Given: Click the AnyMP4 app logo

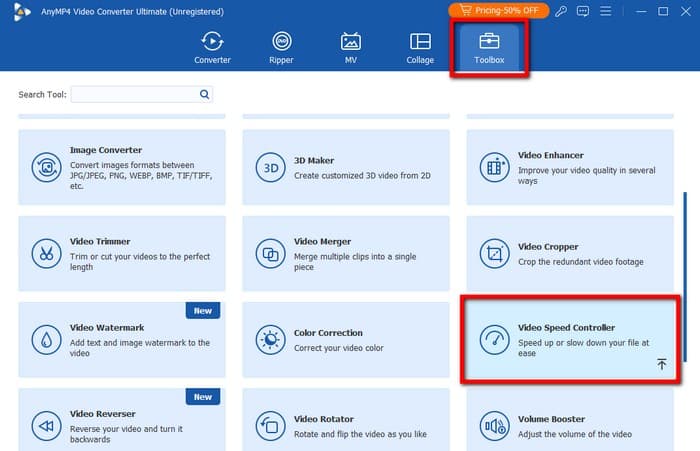Looking at the screenshot, I should point(21,12).
